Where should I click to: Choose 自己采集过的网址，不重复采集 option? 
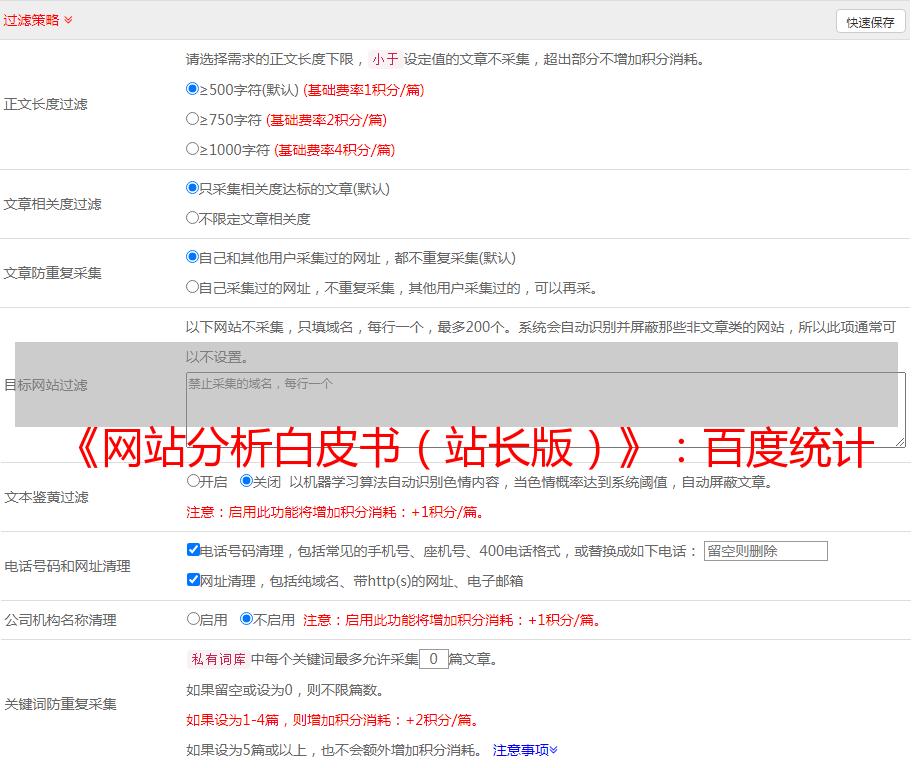(x=193, y=286)
